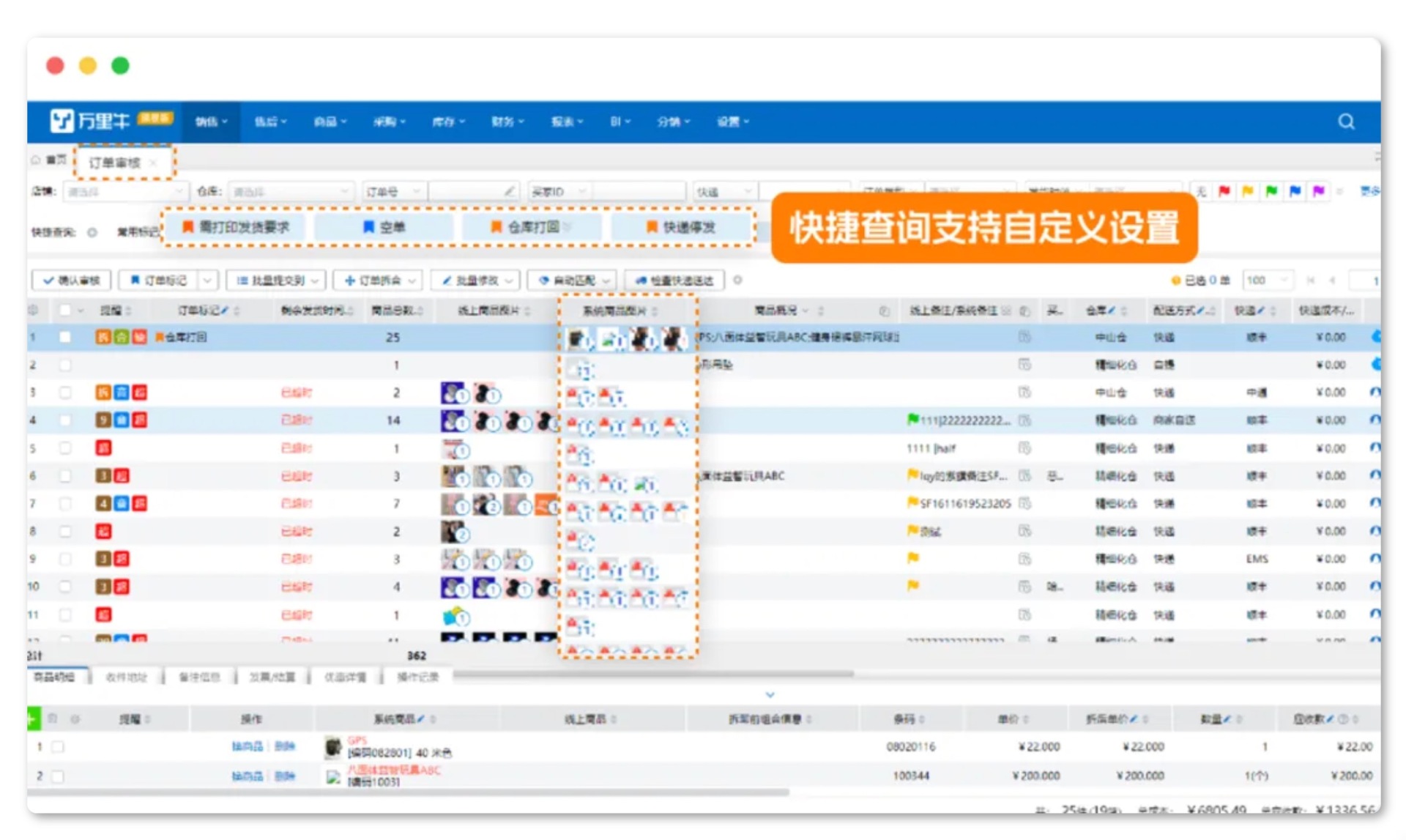Click the pencil icon in order number field
Image resolution: width=1406 pixels, height=840 pixels.
[x=510, y=191]
